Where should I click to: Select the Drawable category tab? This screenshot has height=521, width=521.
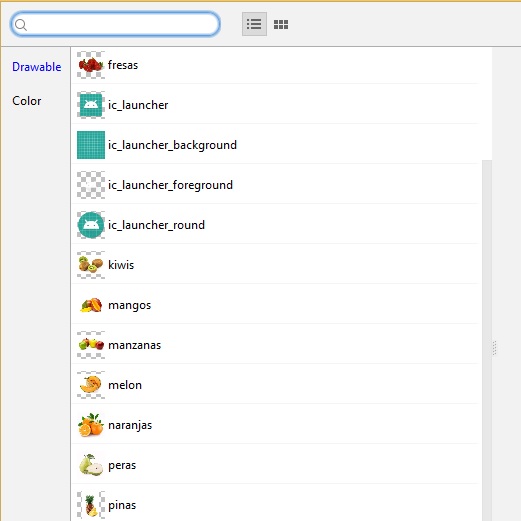tap(37, 67)
